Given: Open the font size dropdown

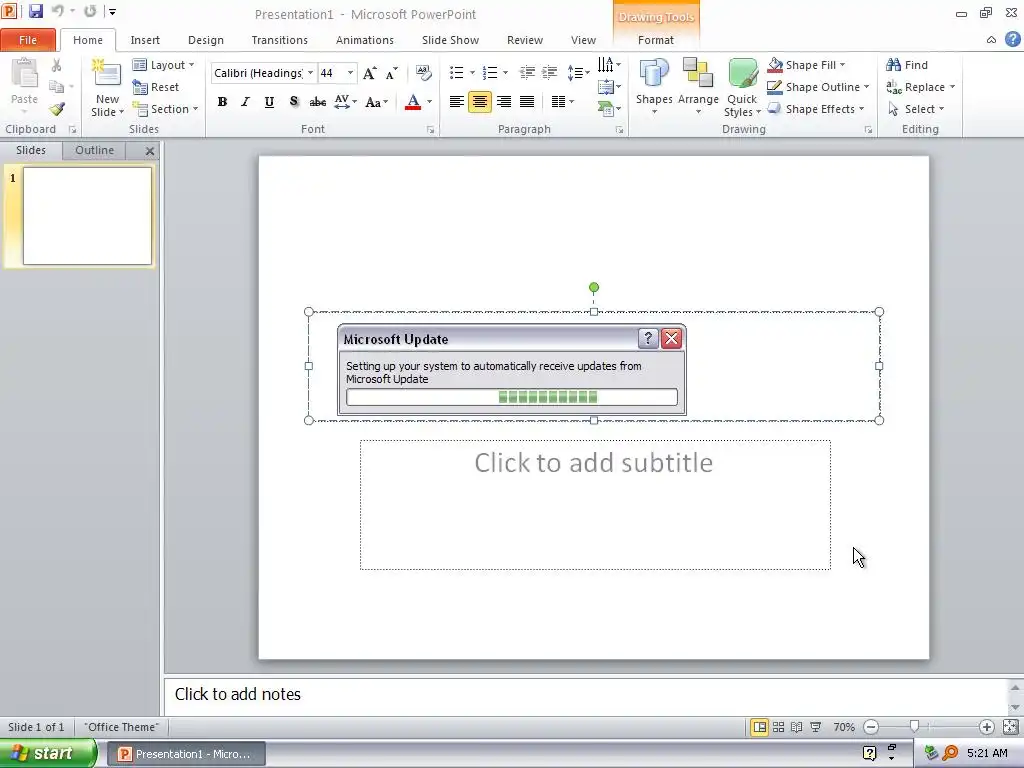Looking at the screenshot, I should click(x=350, y=72).
